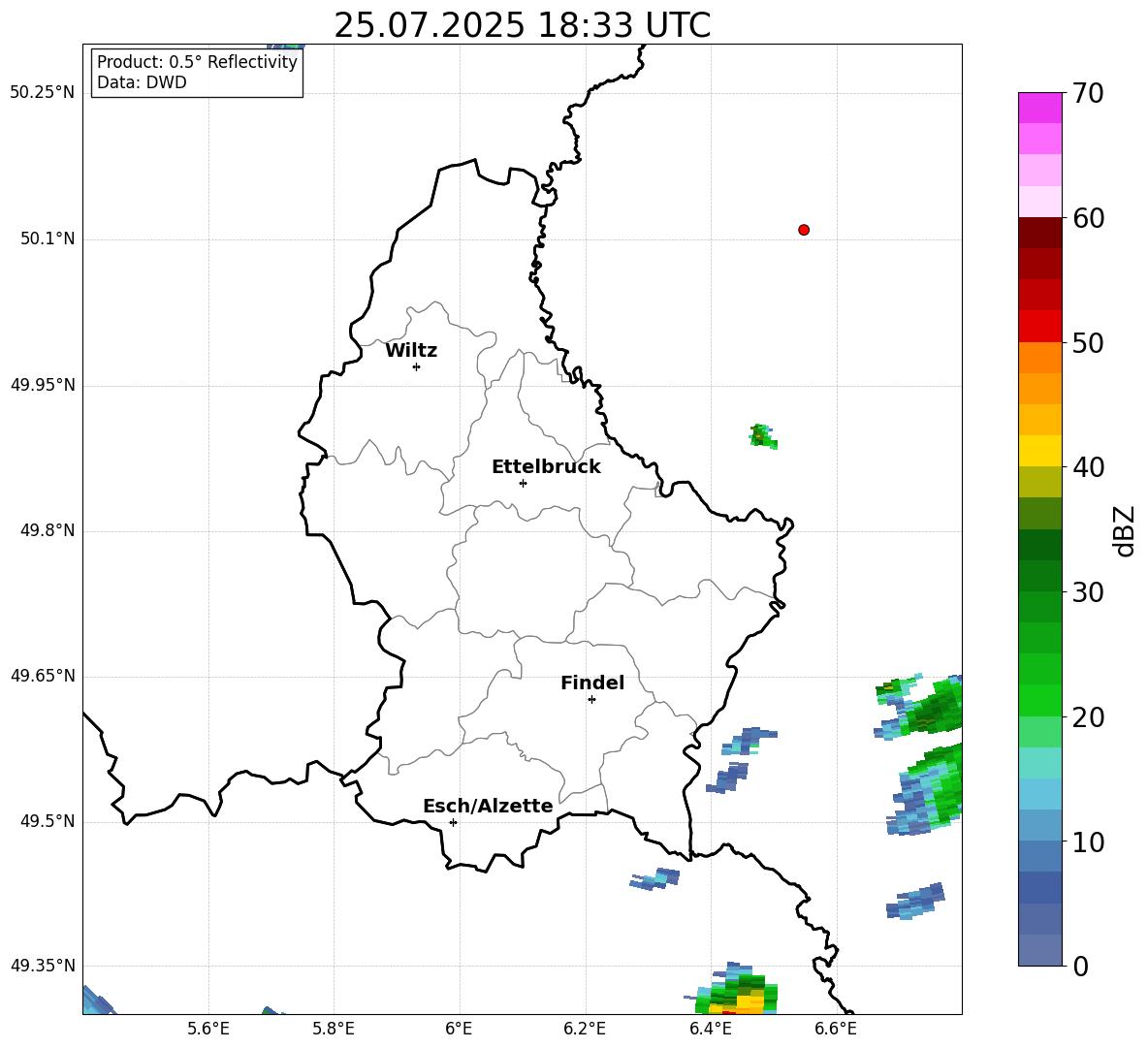Click the Esch/Alzette city label
The height and width of the screenshot is (1048, 1148).
point(488,806)
